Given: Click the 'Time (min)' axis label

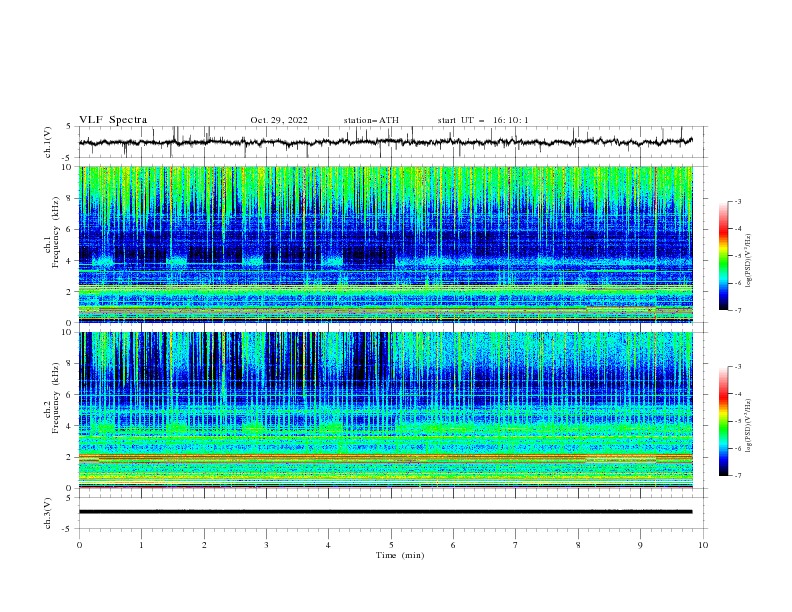Looking at the screenshot, I should pos(400,555).
